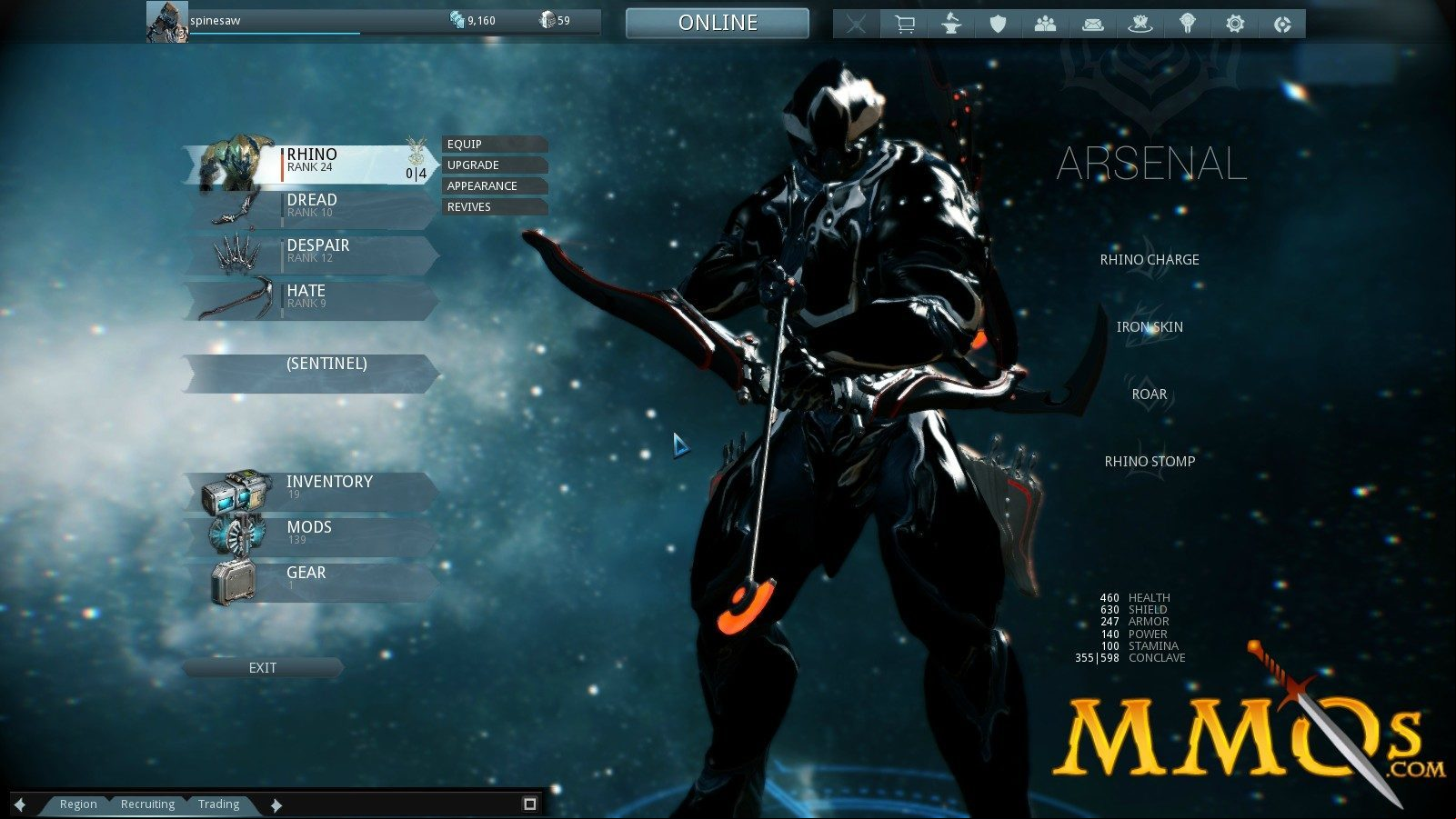Click the RHINO STOMP ability

(1150, 462)
